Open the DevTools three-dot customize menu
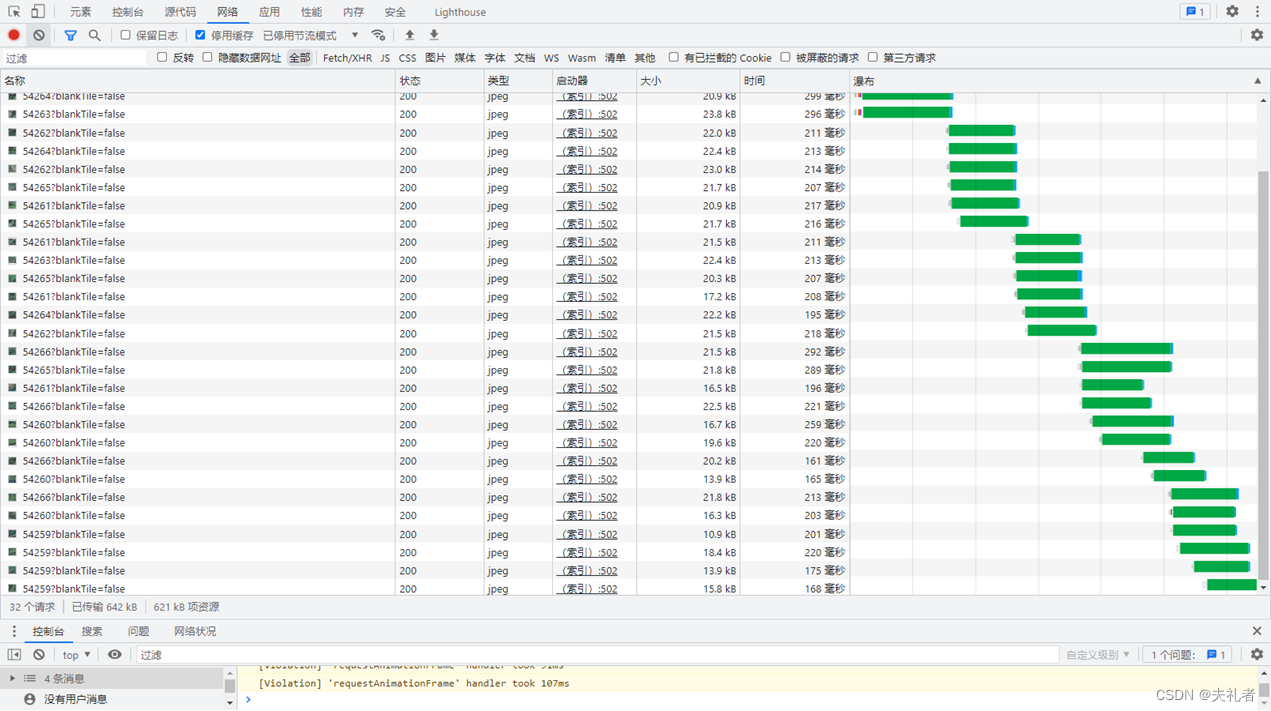The width and height of the screenshot is (1271, 711). click(1257, 12)
